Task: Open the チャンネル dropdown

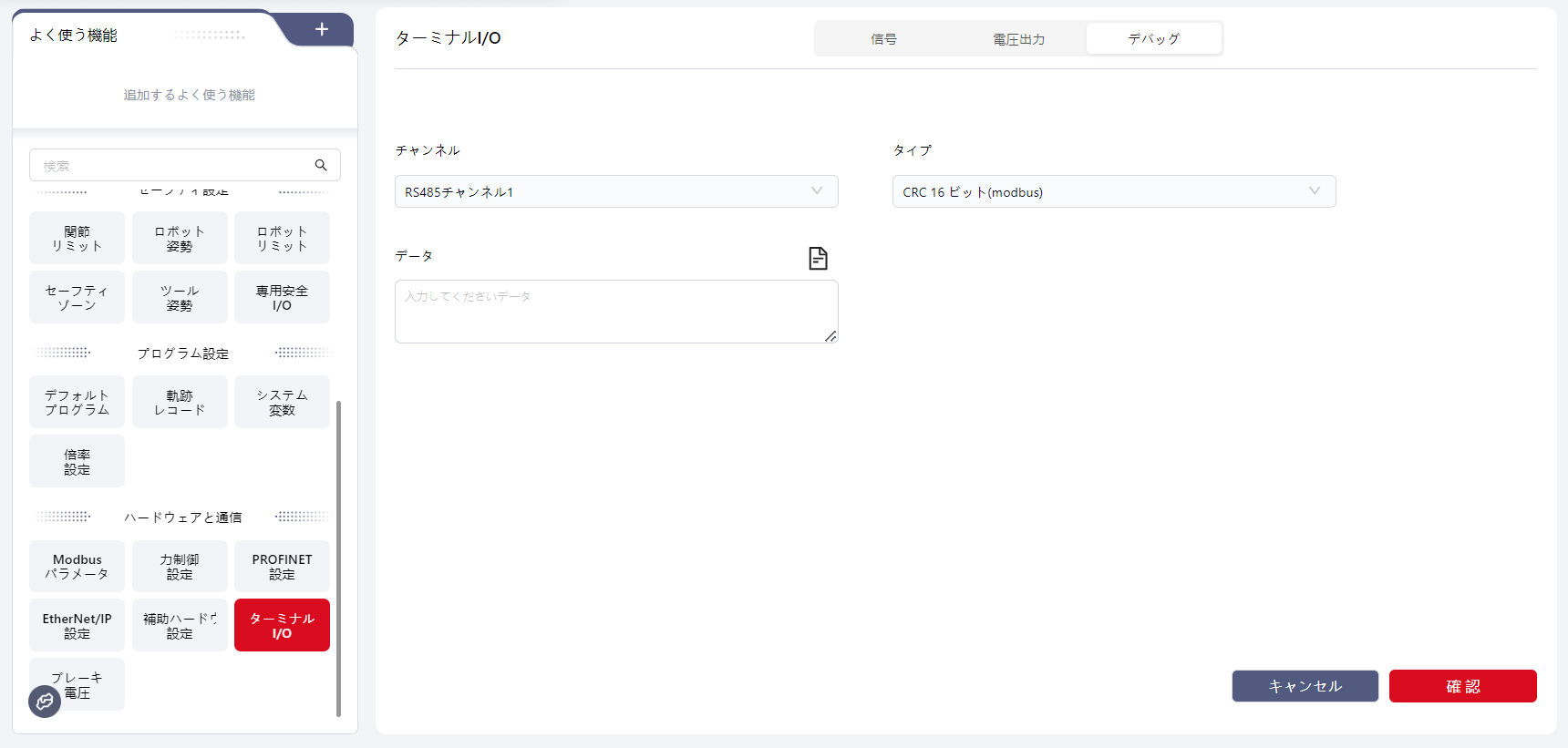Action: click(x=615, y=191)
